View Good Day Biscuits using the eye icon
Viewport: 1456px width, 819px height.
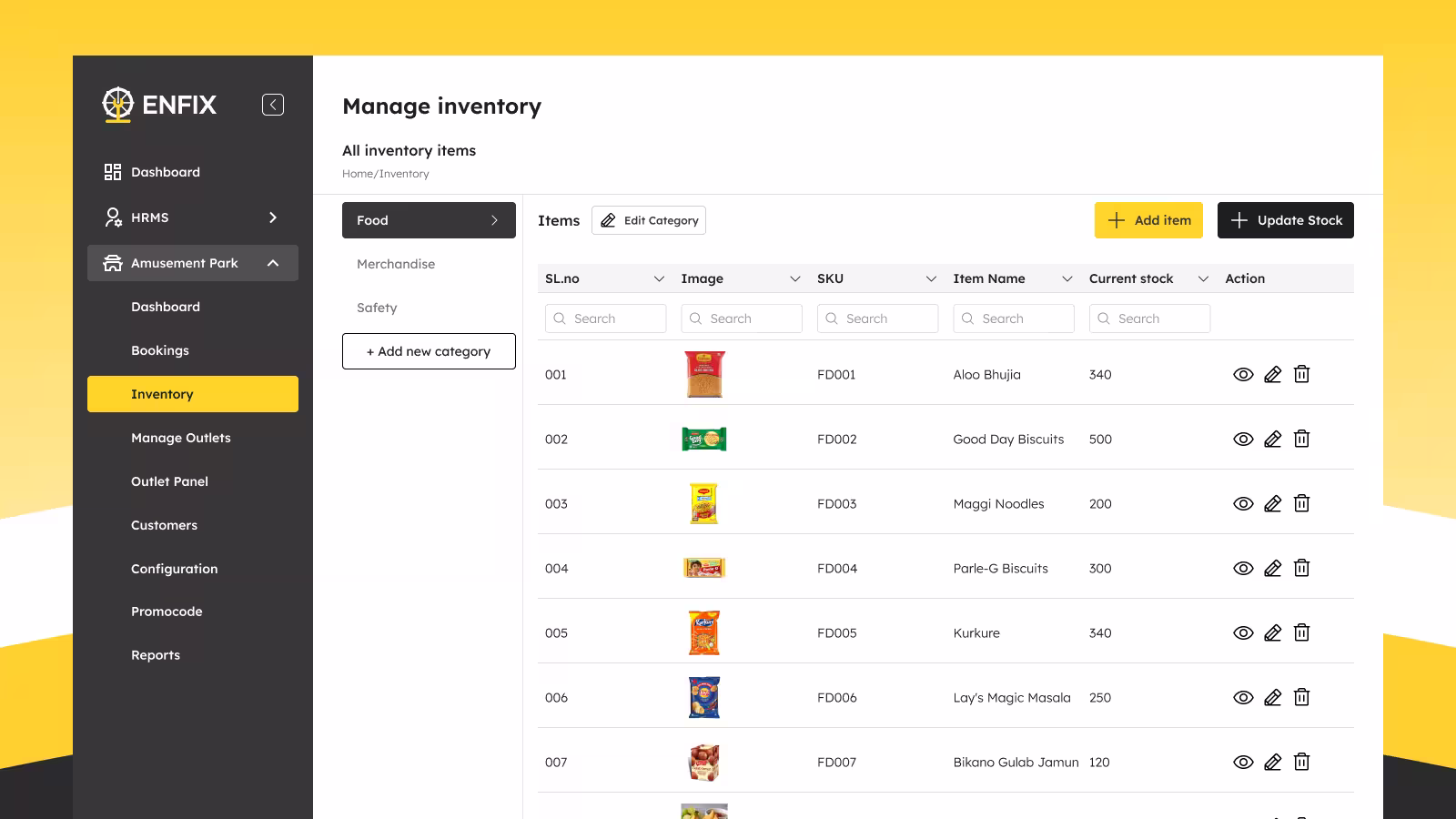click(x=1243, y=439)
